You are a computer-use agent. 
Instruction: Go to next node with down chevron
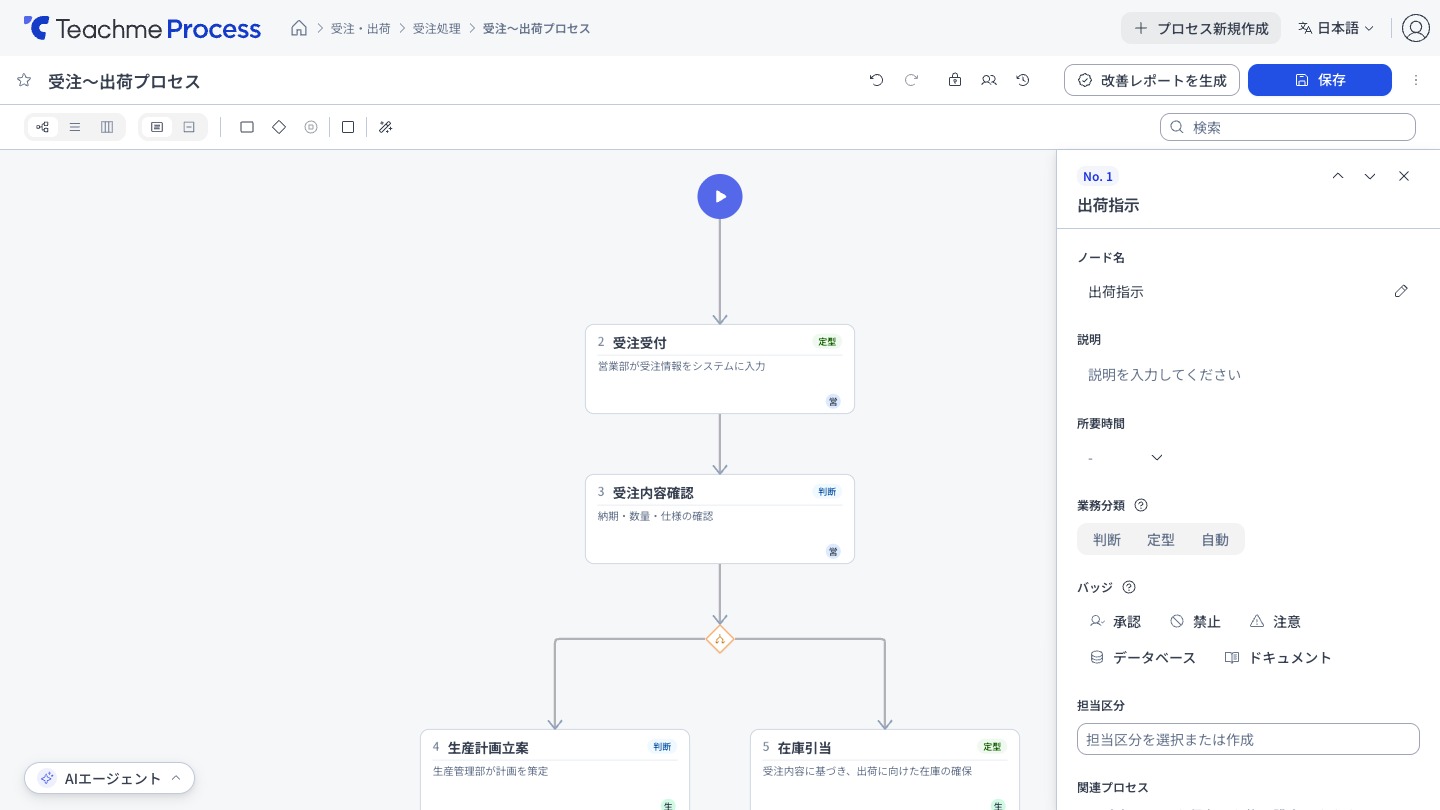click(1370, 176)
